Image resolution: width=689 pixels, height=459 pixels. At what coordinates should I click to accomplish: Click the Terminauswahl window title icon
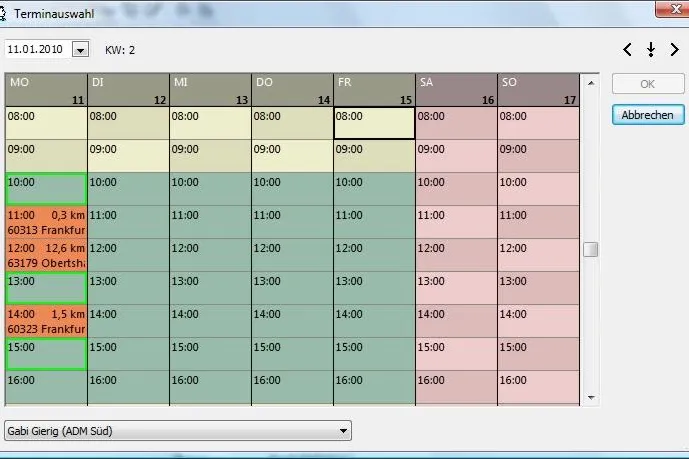click(3, 14)
